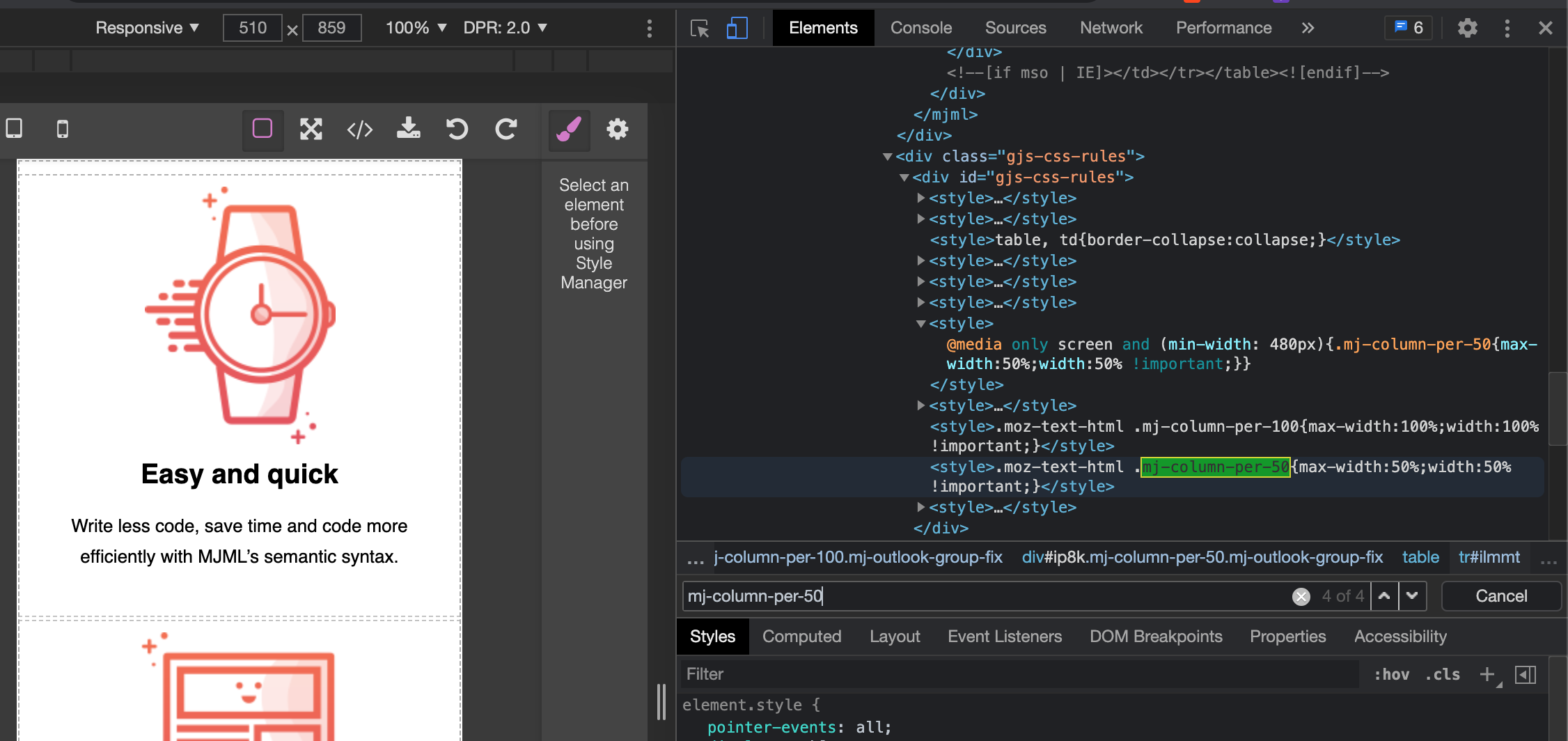Toggle component outlines with the square icon

coord(262,130)
